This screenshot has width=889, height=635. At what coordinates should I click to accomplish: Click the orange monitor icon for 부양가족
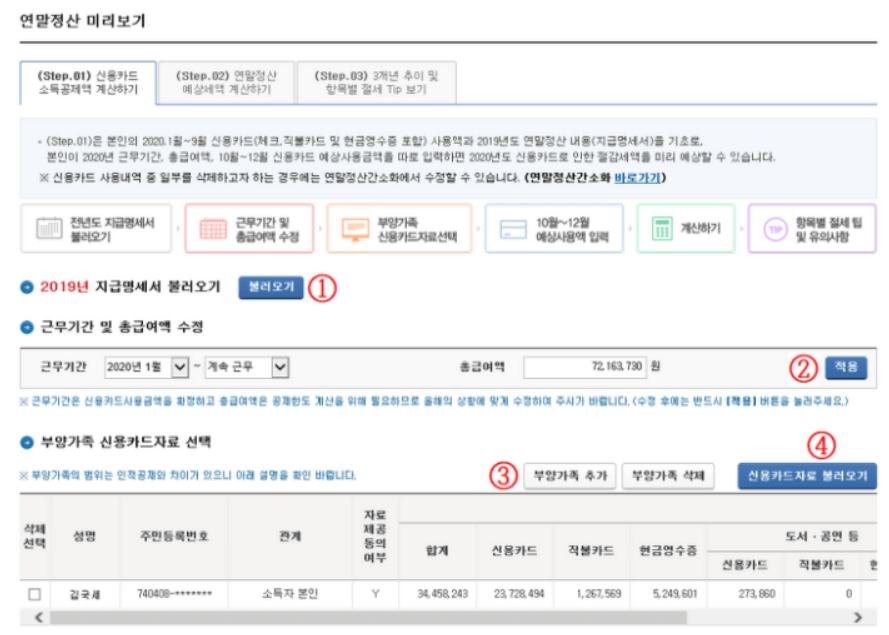(355, 229)
